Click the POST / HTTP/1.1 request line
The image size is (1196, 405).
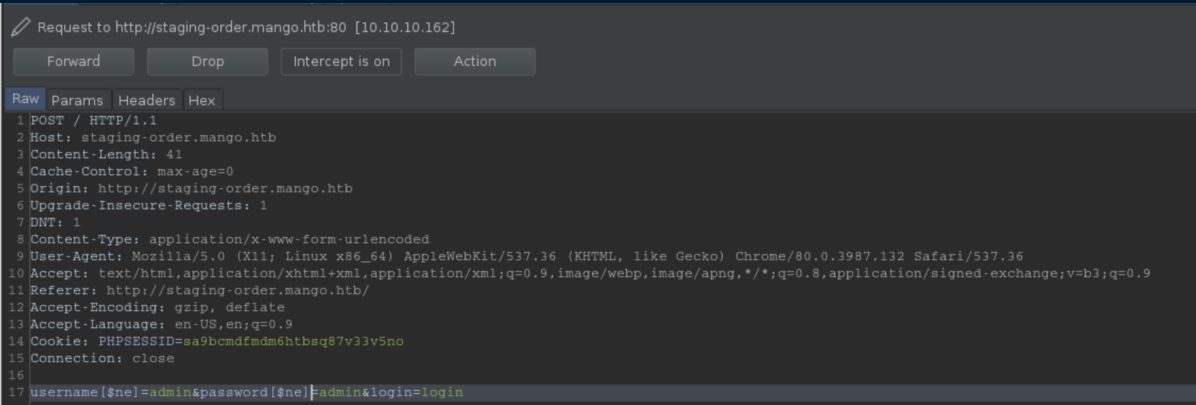[93, 120]
